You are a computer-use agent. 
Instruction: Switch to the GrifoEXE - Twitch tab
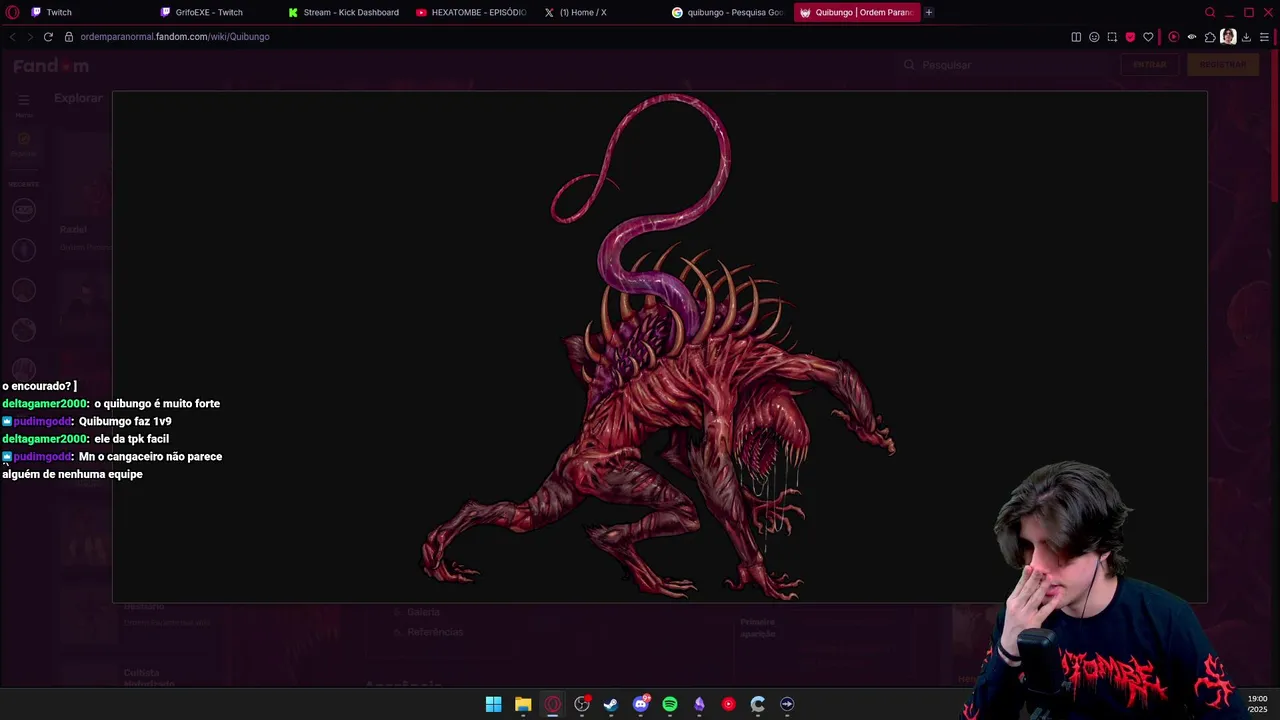point(216,12)
